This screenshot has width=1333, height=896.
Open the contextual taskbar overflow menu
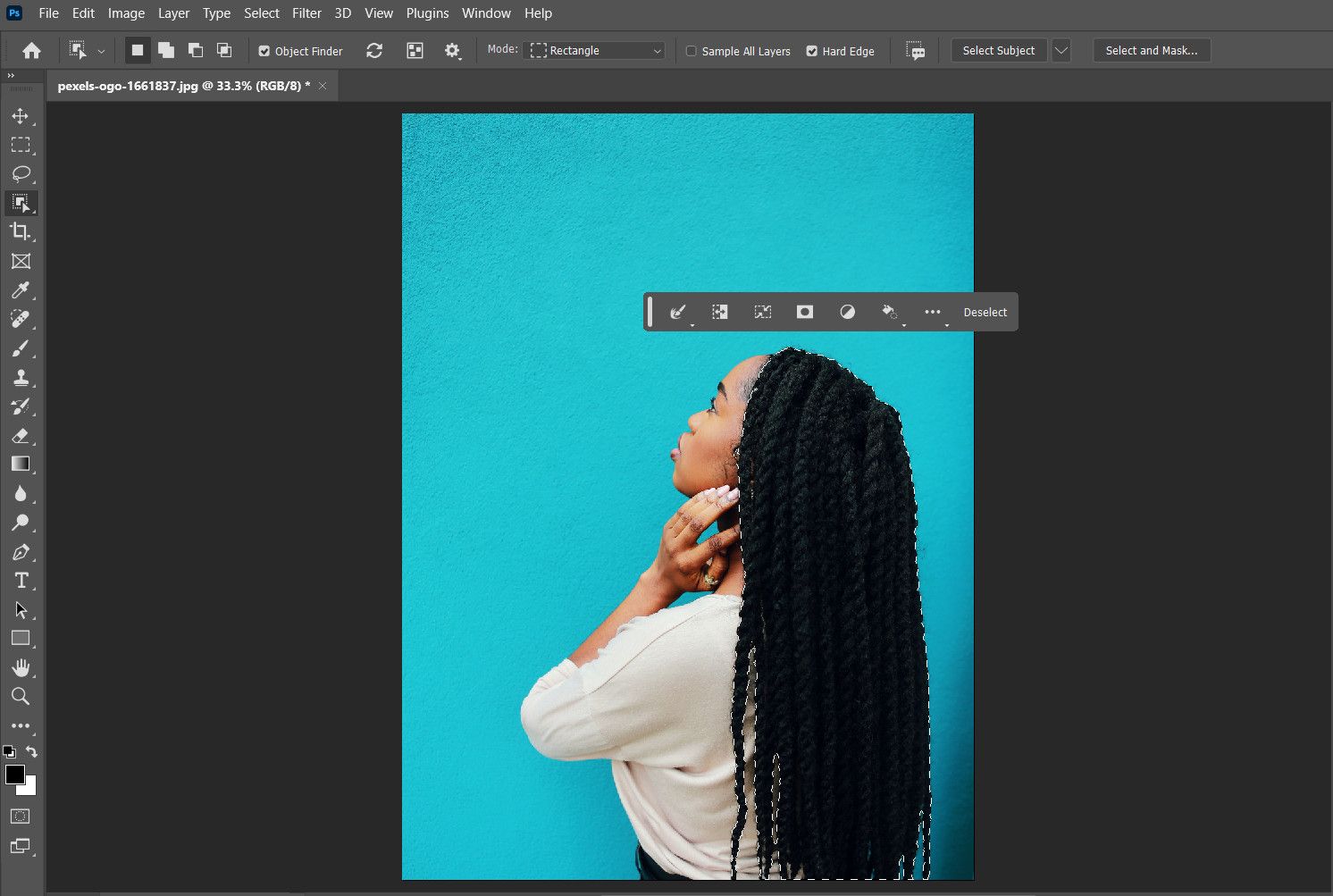pos(932,312)
